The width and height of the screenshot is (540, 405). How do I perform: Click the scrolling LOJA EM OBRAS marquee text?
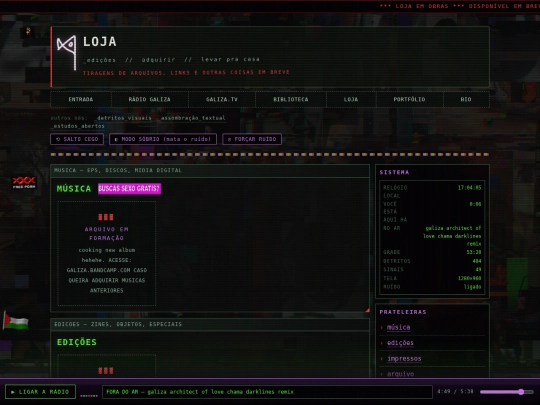click(459, 6)
